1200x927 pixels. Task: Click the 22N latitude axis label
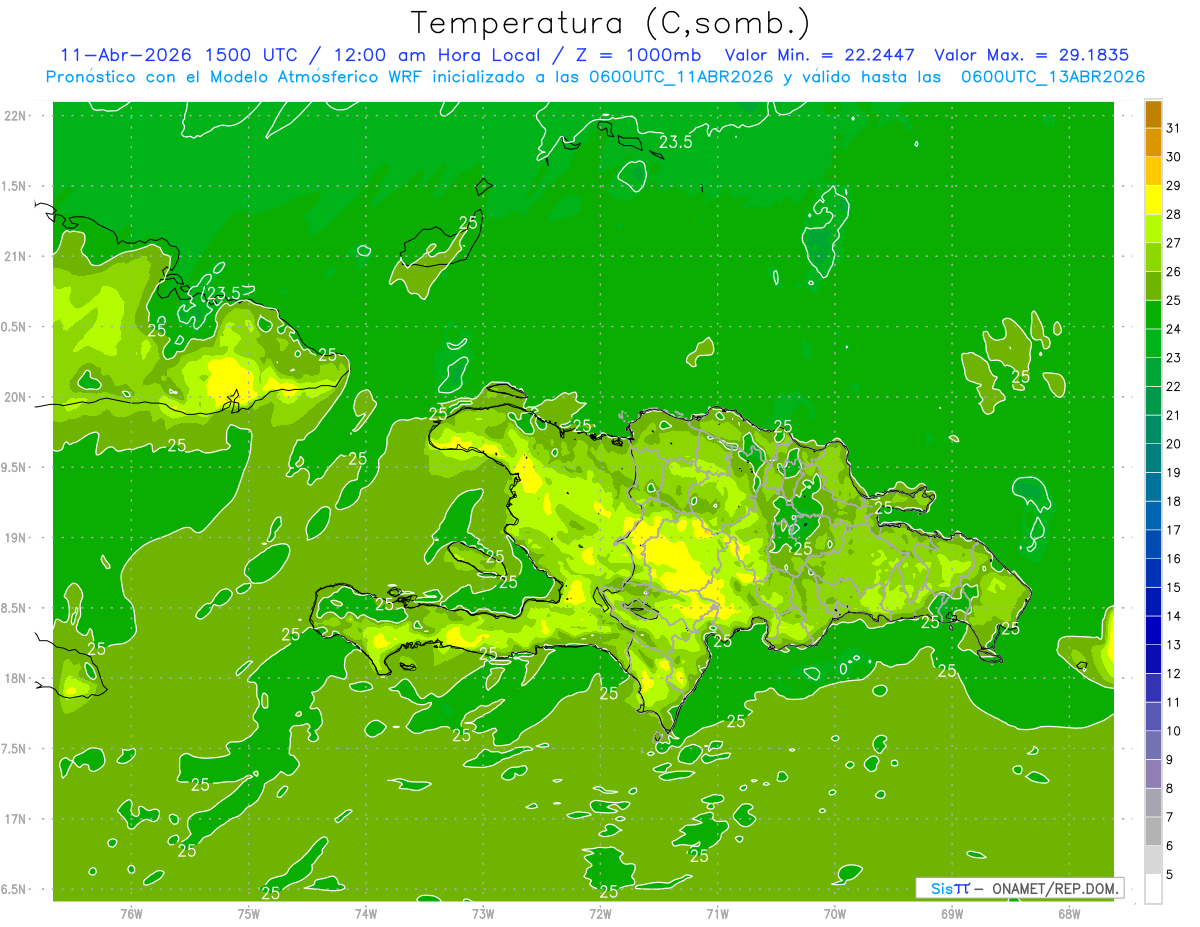(15, 115)
